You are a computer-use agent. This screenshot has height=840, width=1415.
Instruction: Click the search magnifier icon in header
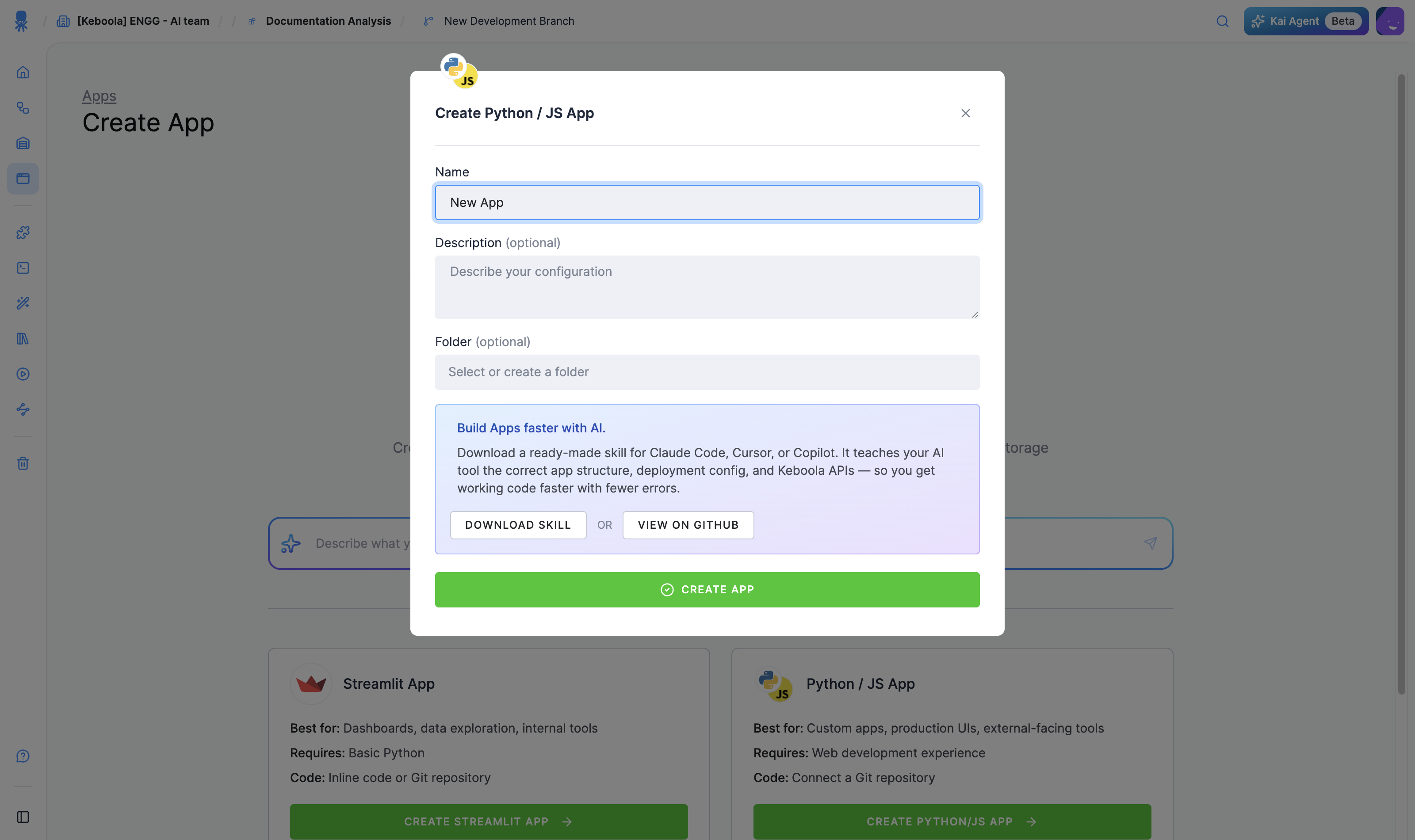pyautogui.click(x=1223, y=21)
